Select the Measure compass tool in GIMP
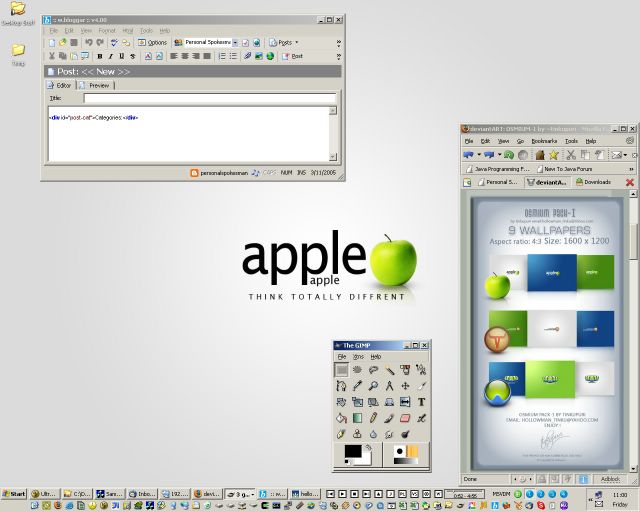Screen dimensions: 640x512 (x=389, y=386)
